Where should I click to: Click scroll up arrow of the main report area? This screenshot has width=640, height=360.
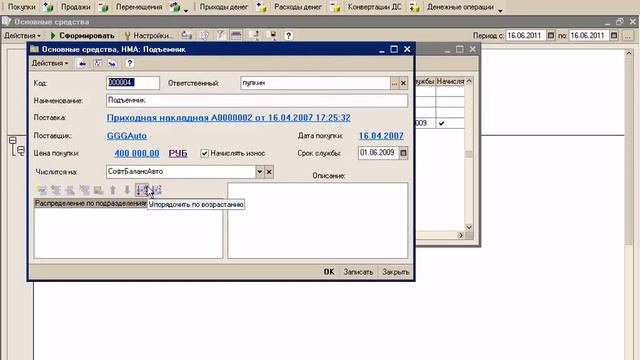(x=629, y=53)
